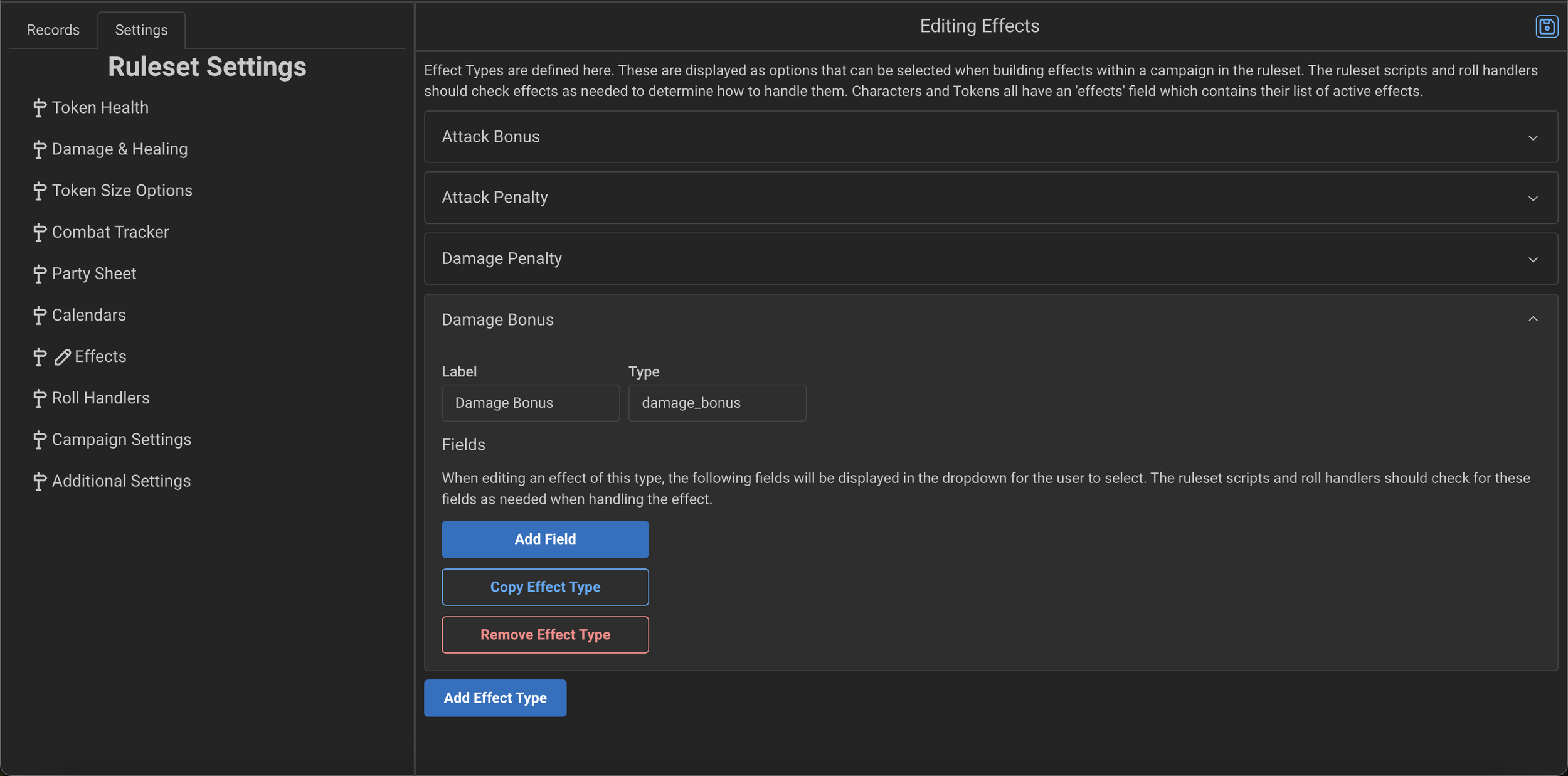Viewport: 1568px width, 776px height.
Task: Click the signpost icon next to Party Sheet
Action: click(x=39, y=274)
